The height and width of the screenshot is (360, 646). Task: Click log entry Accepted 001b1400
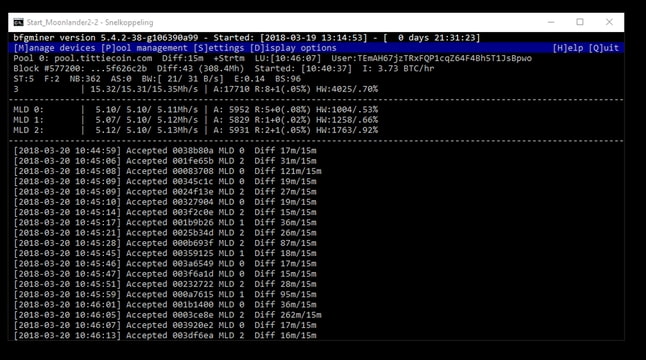[x=165, y=305]
